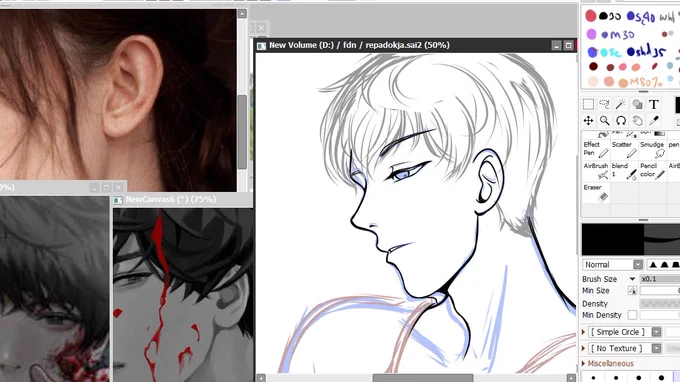This screenshot has width=680, height=382.
Task: Select the smallest brush size preset dot
Action: click(x=593, y=378)
